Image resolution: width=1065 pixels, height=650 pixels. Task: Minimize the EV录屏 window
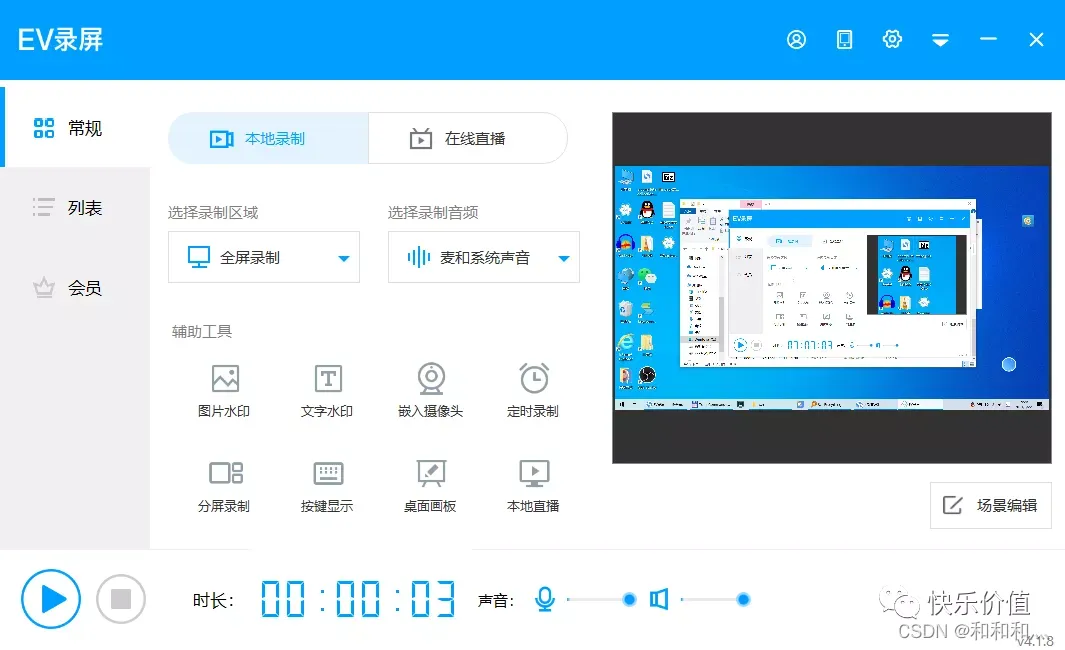(x=988, y=39)
